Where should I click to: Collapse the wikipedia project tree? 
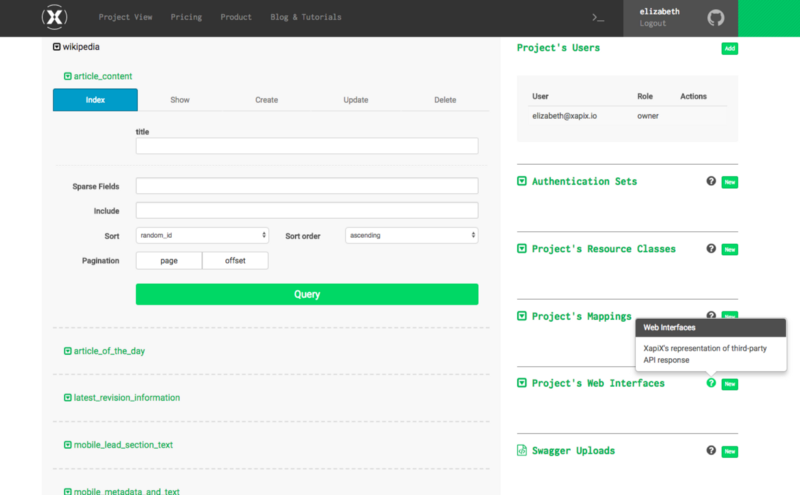coord(57,46)
